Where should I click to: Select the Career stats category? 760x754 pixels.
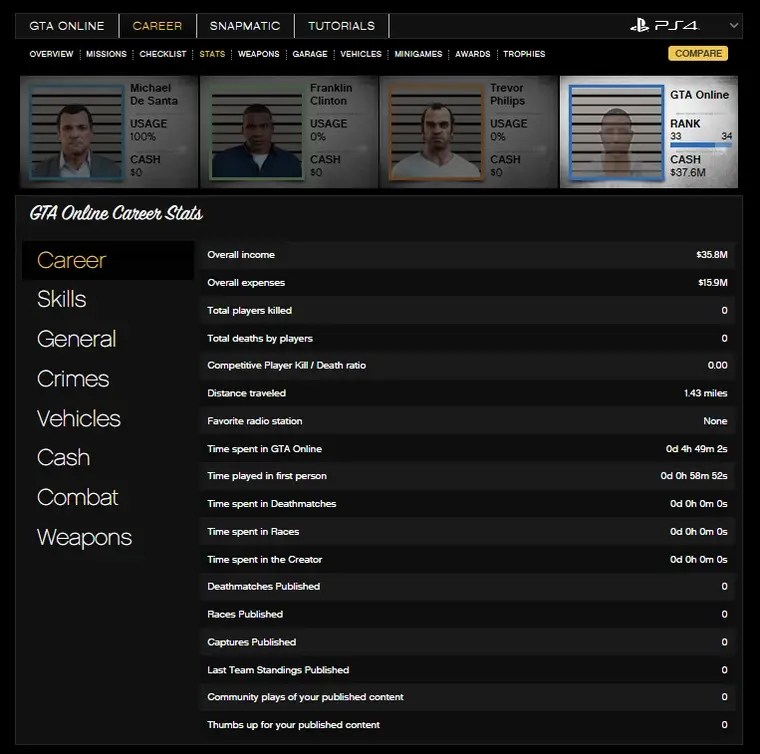(108, 260)
